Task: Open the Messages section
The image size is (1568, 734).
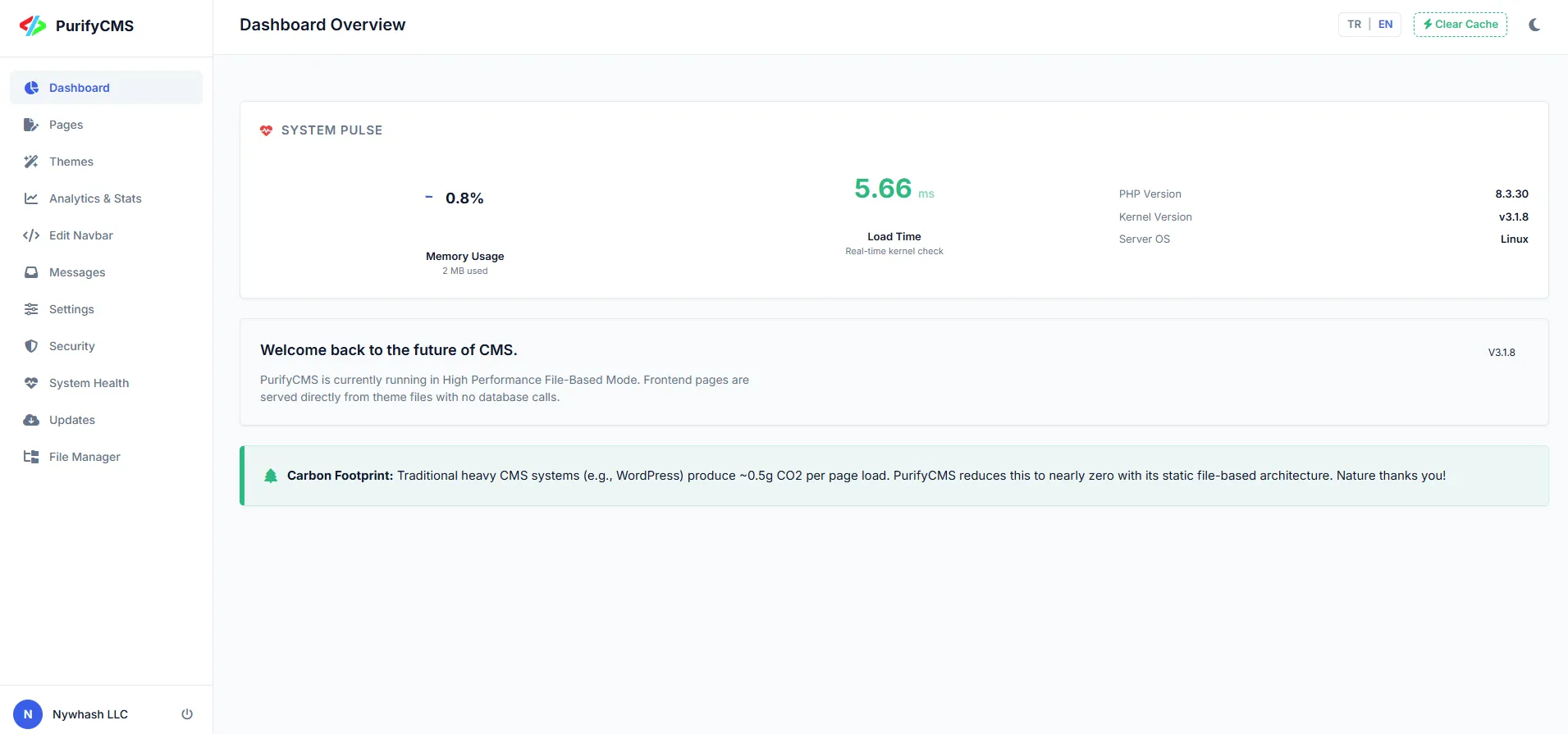Action: tap(106, 272)
